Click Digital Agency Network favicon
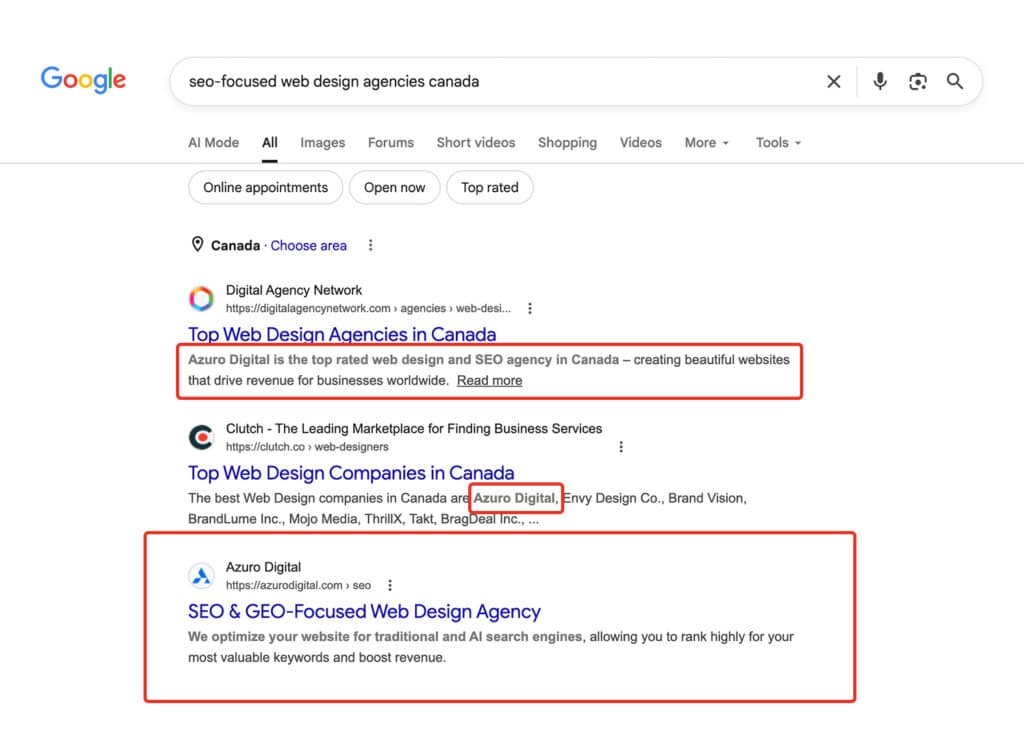Image resolution: width=1024 pixels, height=744 pixels. [201, 299]
